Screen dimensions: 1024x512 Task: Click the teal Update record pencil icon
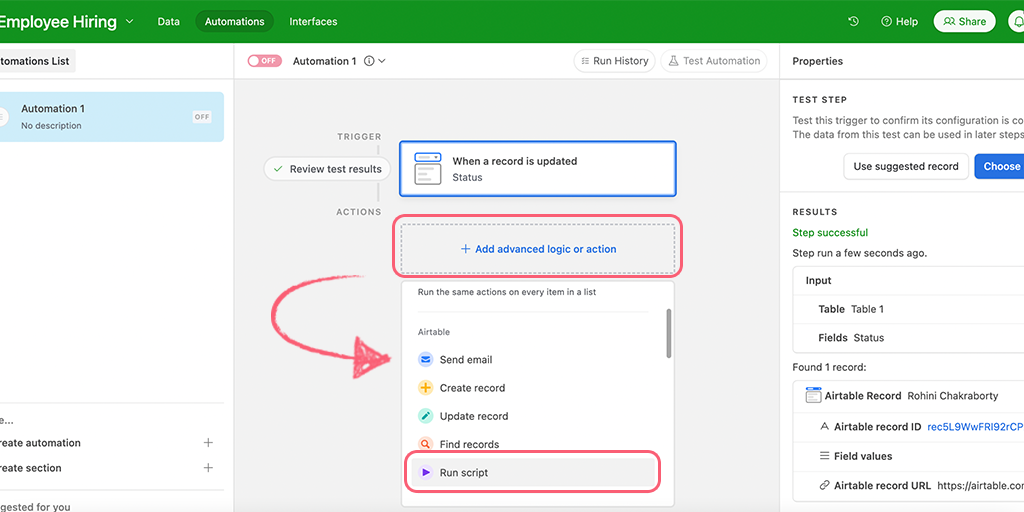click(x=425, y=416)
